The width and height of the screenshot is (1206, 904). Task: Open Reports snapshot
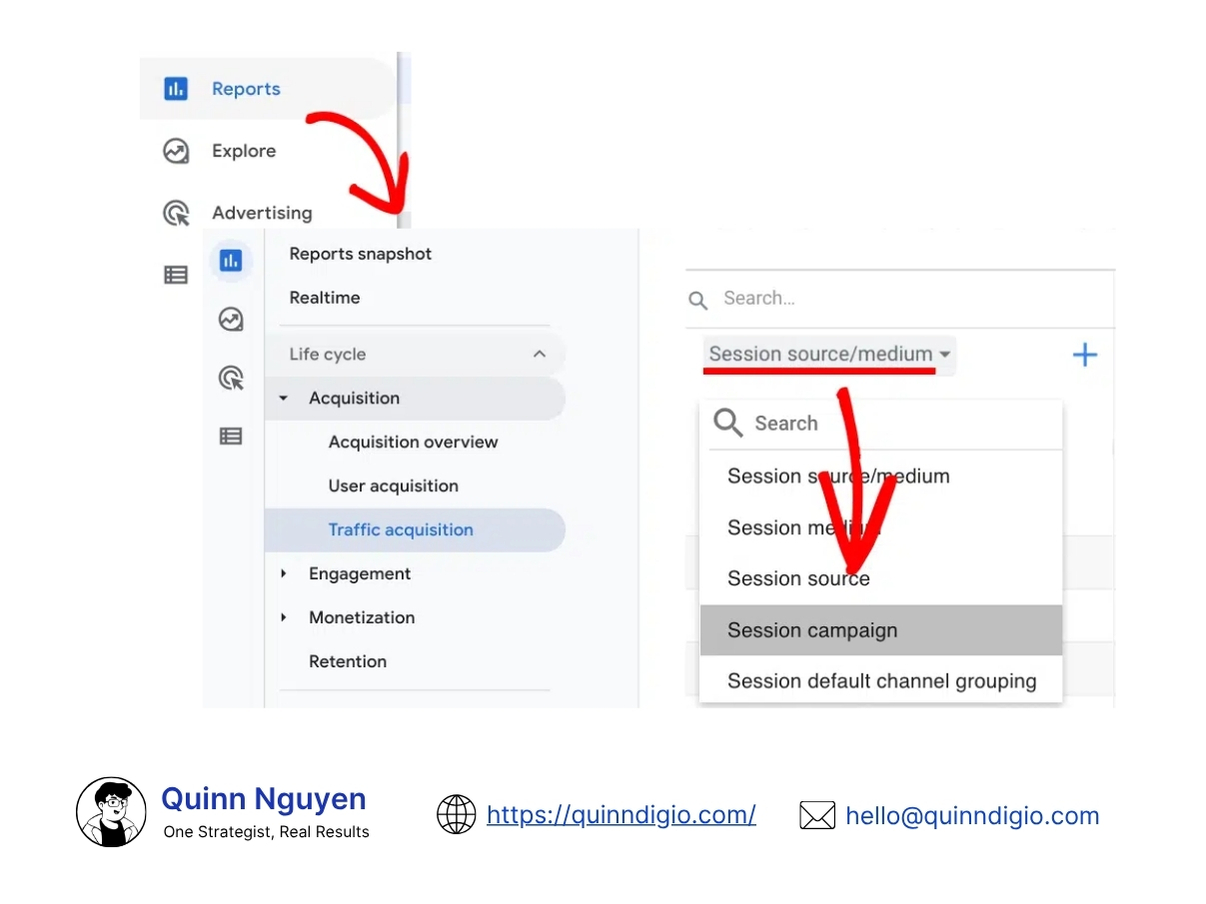(361, 254)
